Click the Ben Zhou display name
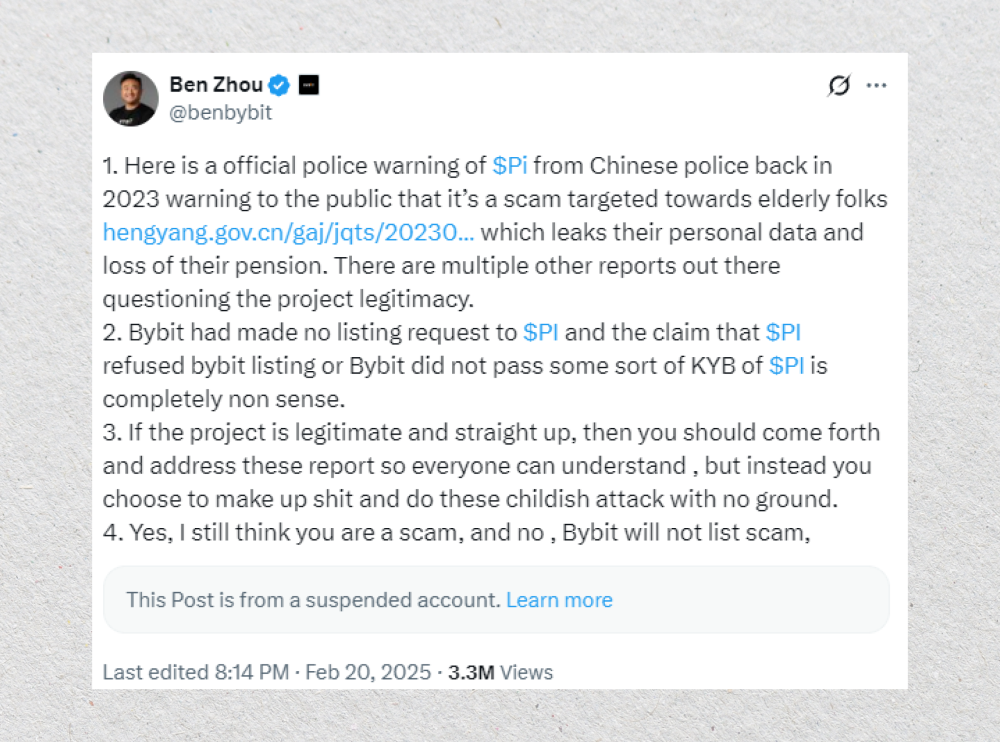 coord(216,85)
